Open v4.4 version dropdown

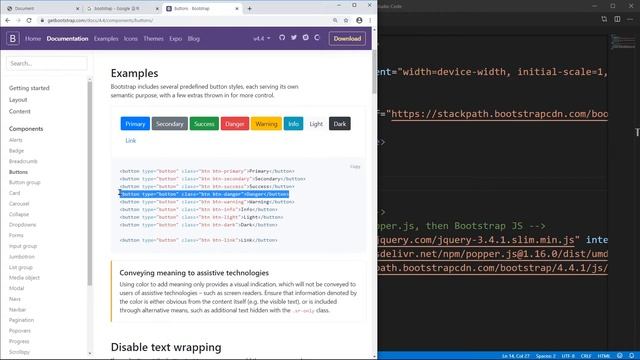(x=261, y=38)
